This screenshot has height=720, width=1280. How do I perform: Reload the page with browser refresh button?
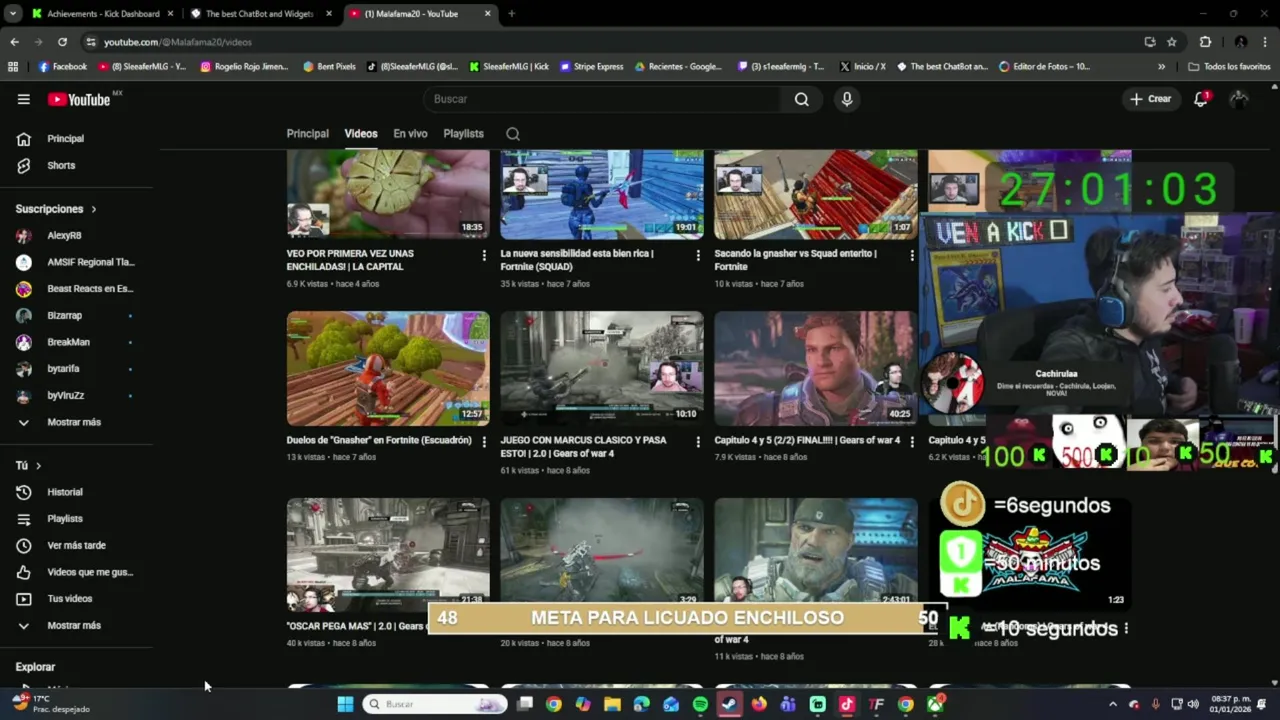pos(62,42)
